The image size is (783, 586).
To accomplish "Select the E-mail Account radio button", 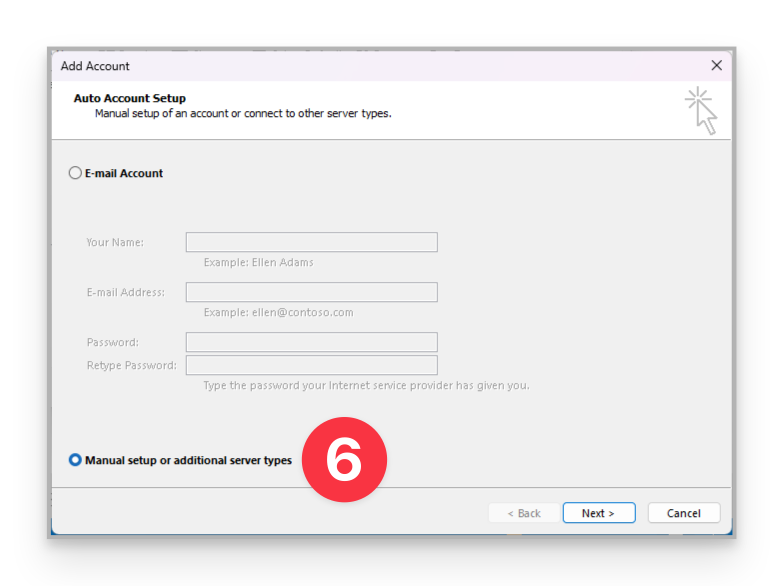I will pyautogui.click(x=75, y=173).
